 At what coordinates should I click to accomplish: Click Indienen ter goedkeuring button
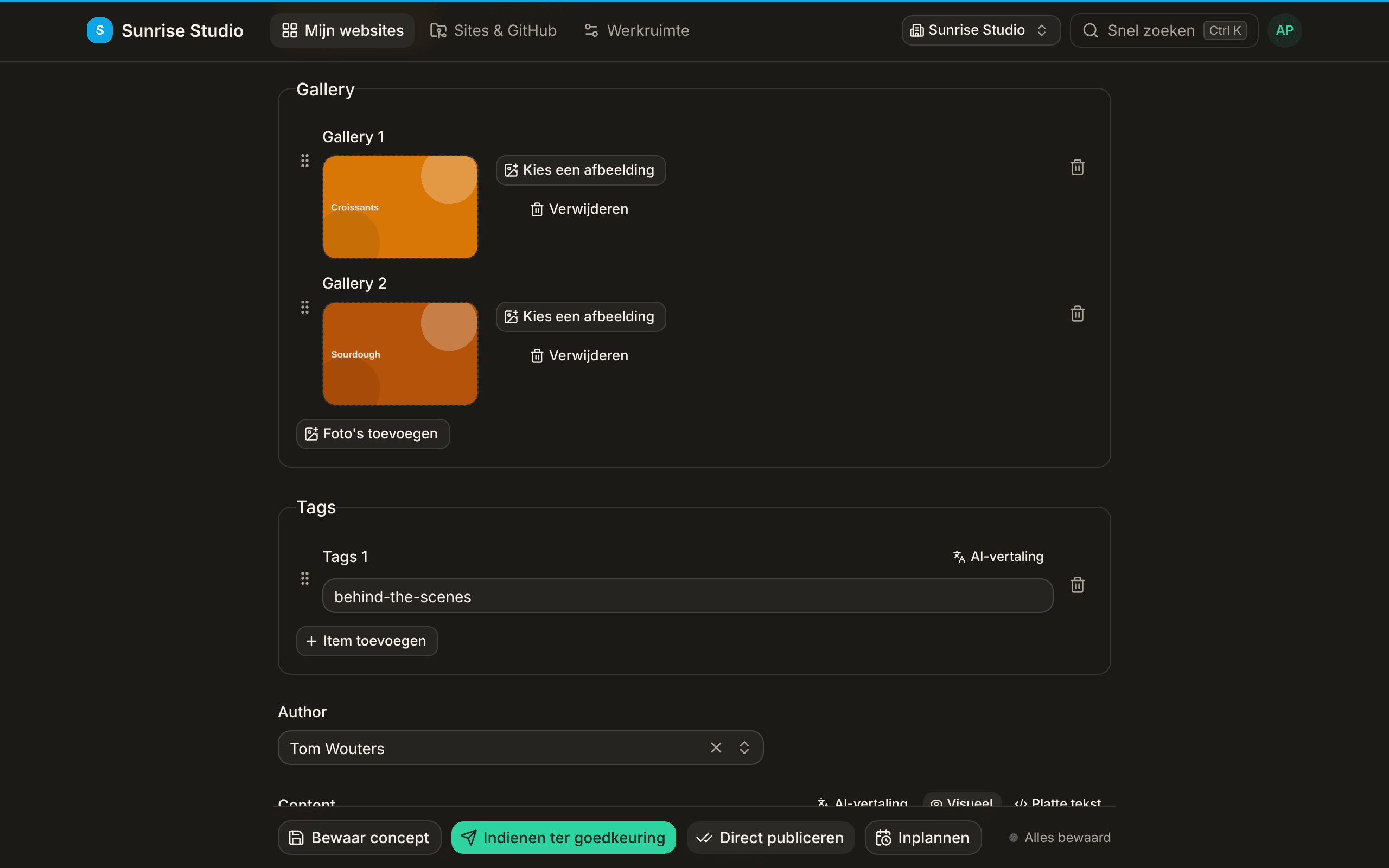(564, 838)
